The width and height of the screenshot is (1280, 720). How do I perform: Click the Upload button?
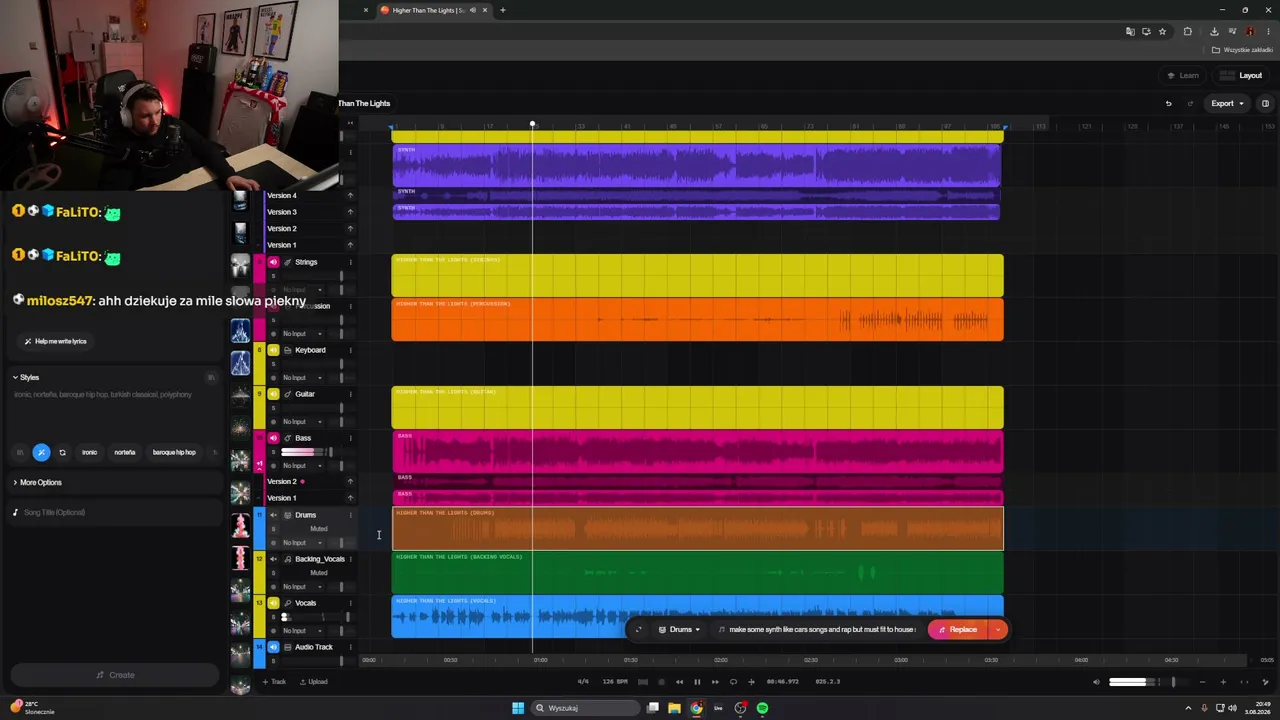(313, 682)
